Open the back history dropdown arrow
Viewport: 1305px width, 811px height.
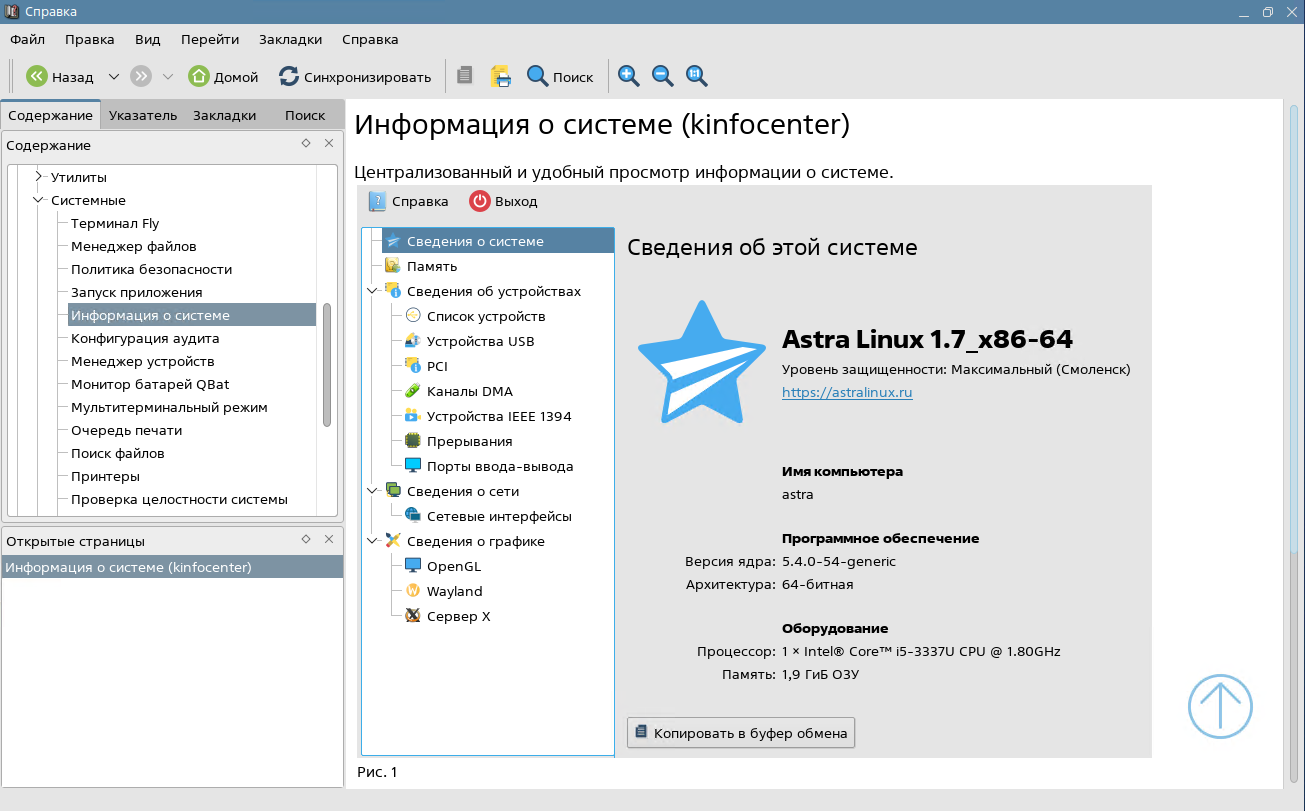pos(113,76)
